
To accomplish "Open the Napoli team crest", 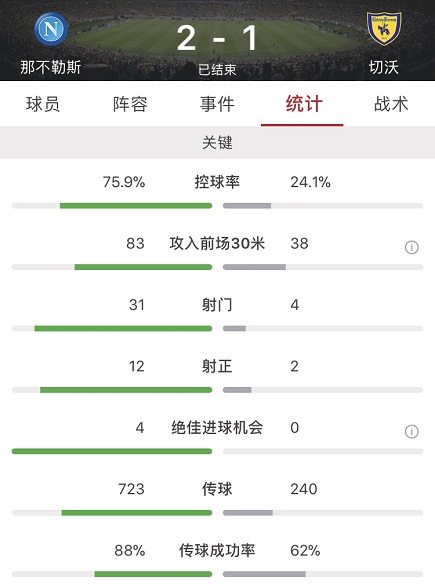I will tap(51, 29).
